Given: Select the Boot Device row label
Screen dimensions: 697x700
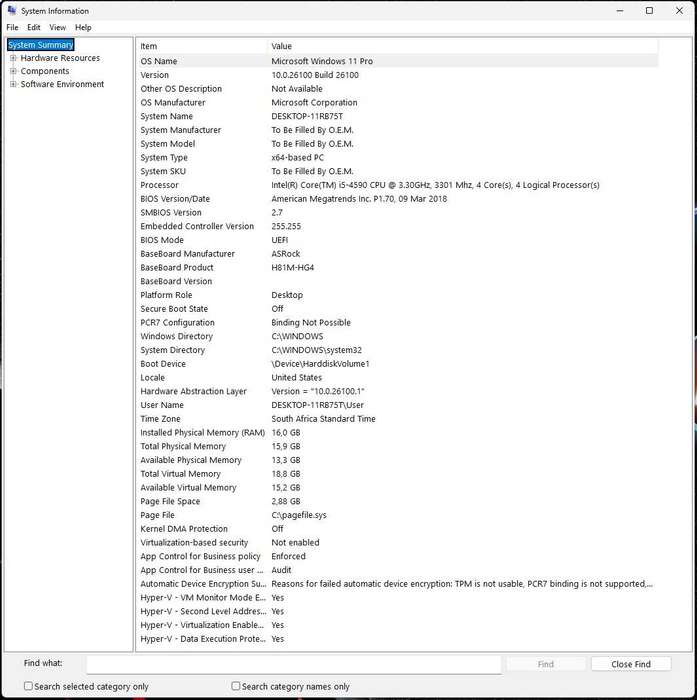Looking at the screenshot, I should [163, 364].
